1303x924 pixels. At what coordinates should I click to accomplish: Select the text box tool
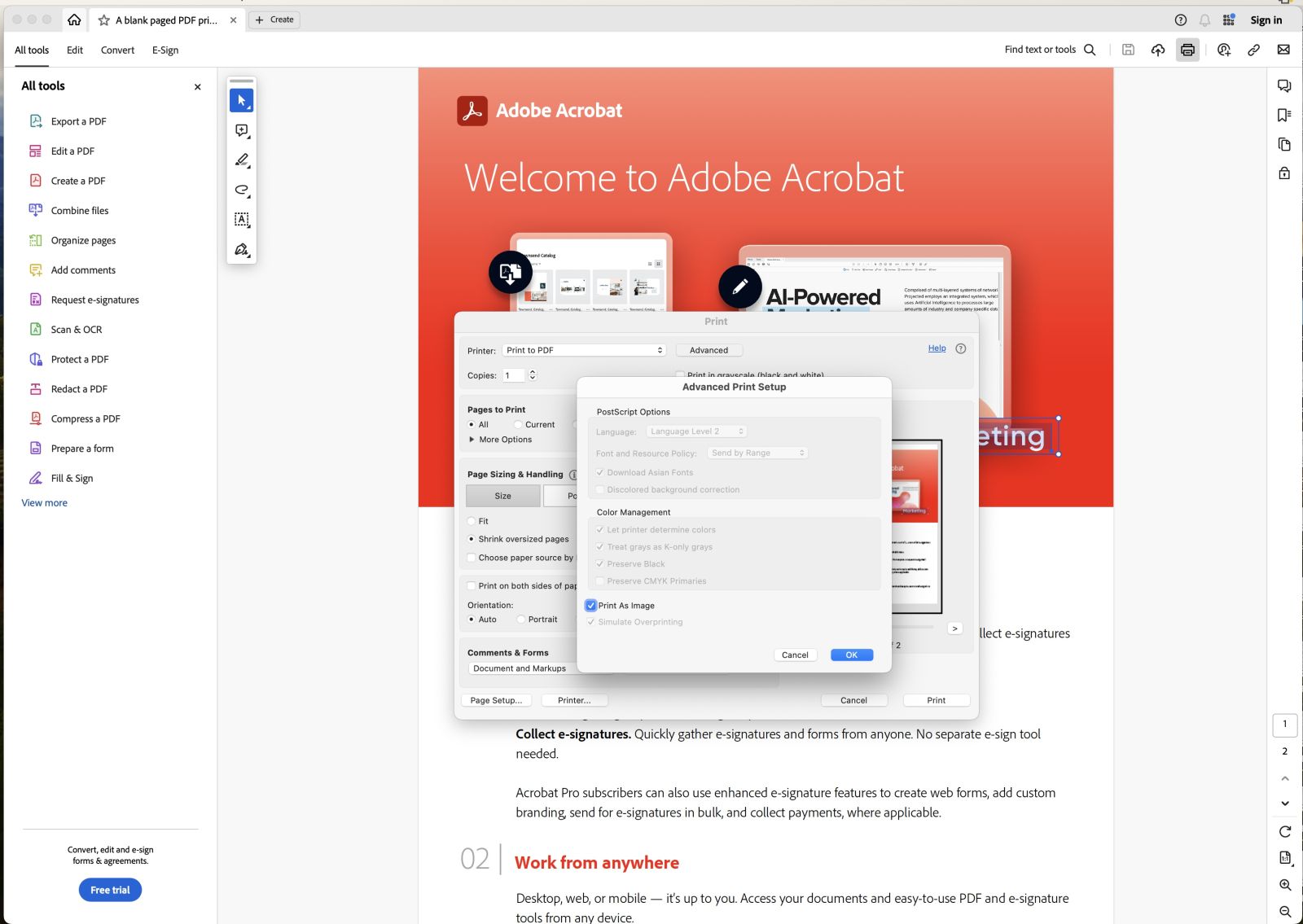pyautogui.click(x=242, y=220)
